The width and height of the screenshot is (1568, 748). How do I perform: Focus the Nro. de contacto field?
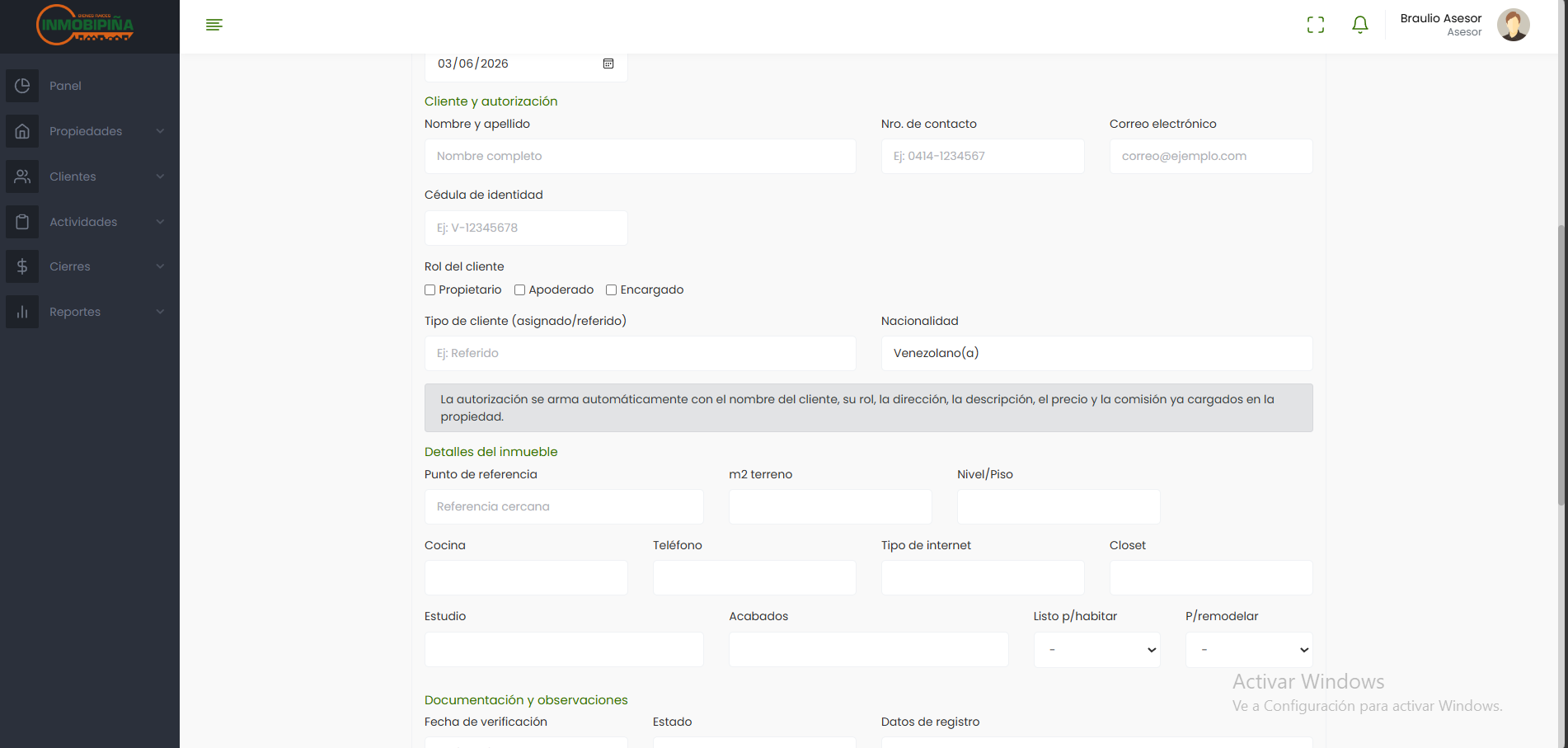(983, 156)
